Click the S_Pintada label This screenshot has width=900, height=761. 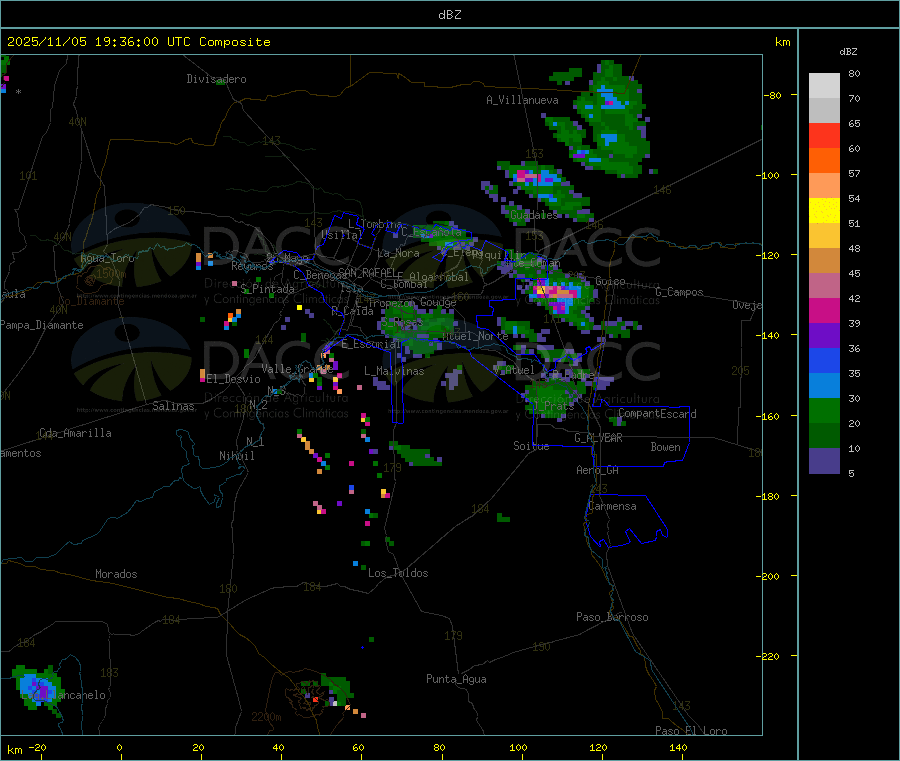point(267,289)
